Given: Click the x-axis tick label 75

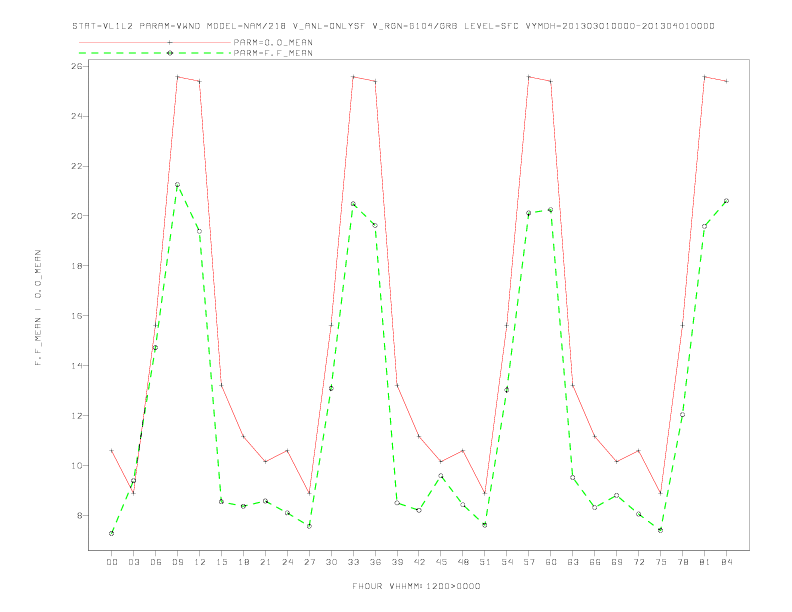Looking at the screenshot, I should tap(661, 562).
